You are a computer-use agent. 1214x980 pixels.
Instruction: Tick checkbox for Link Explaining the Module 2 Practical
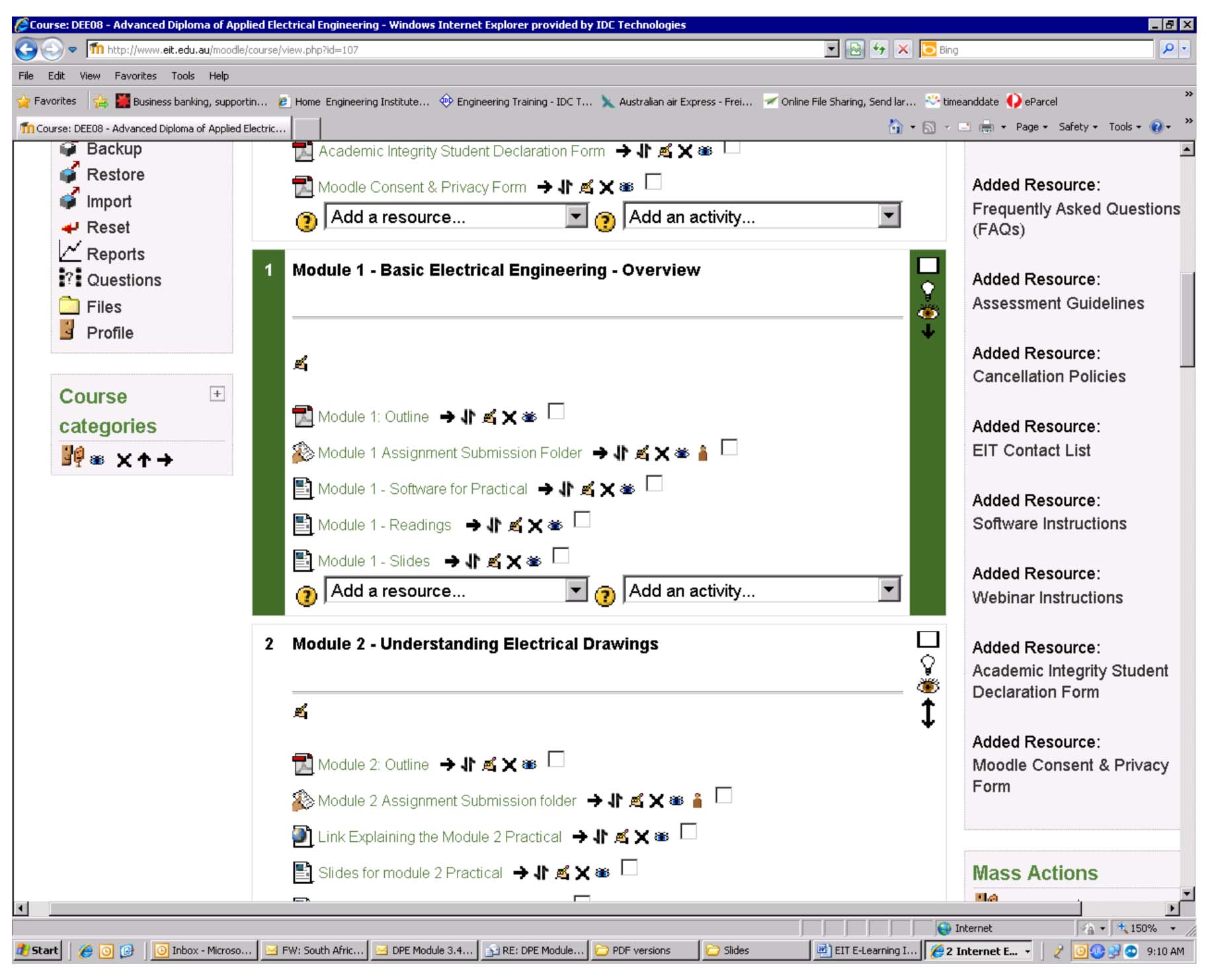tap(689, 831)
